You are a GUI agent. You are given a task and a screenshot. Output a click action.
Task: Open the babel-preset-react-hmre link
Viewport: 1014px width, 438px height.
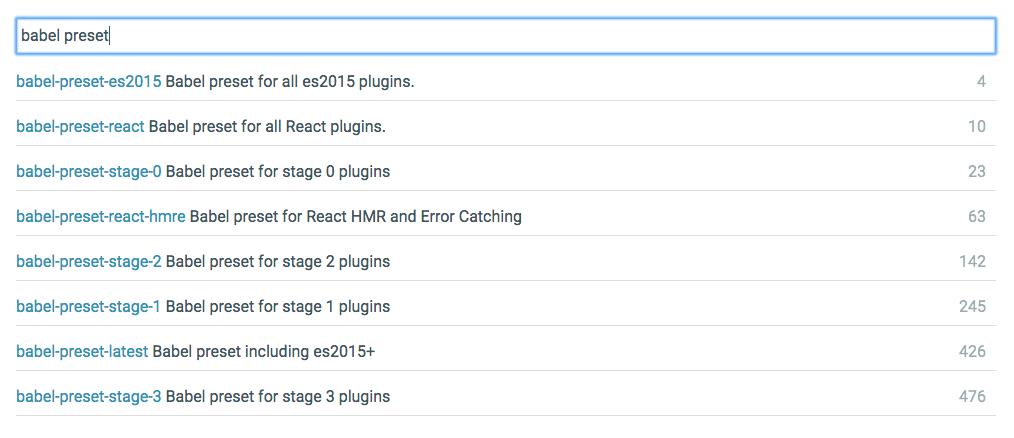coord(100,216)
